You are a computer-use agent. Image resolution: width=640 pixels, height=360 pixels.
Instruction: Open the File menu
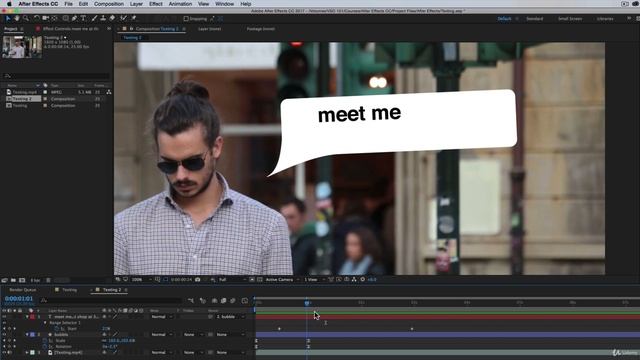click(68, 4)
